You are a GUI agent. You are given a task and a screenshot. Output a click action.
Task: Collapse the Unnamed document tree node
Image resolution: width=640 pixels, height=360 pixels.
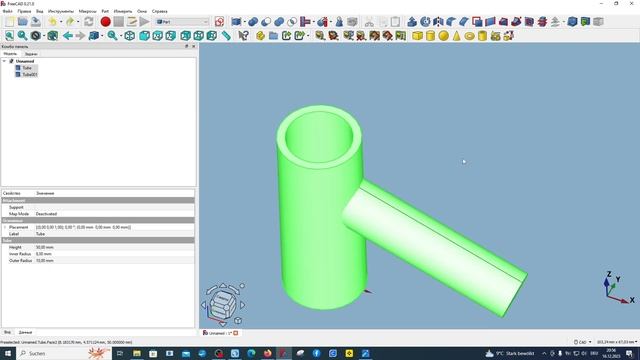pyautogui.click(x=4, y=61)
